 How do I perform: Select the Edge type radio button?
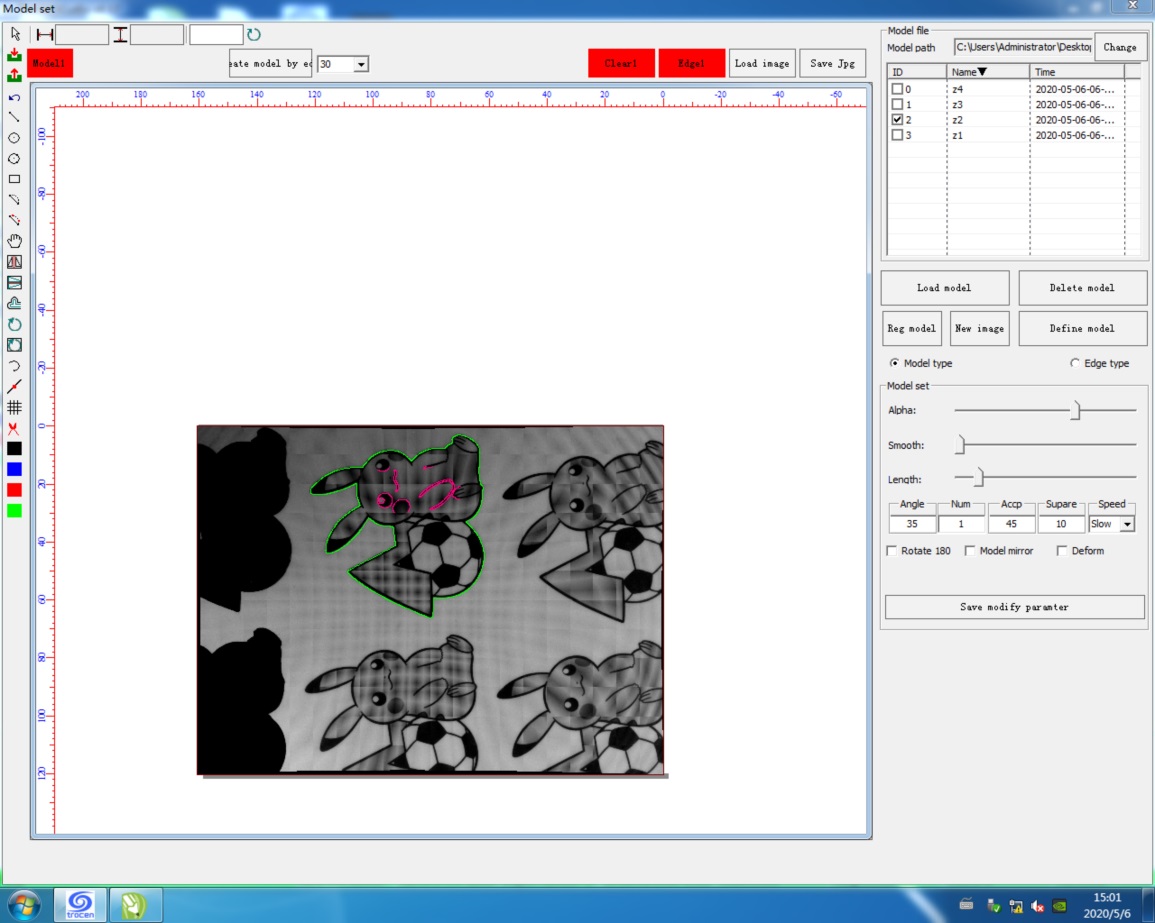coord(1075,364)
